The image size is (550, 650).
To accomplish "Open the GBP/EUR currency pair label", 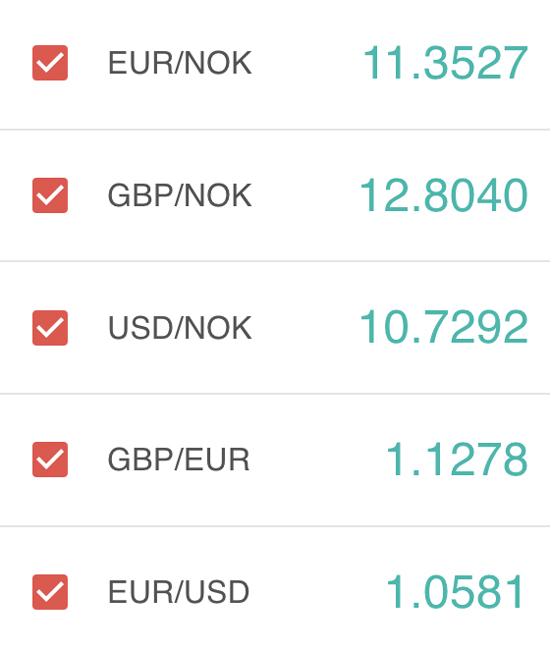I will 179,460.
